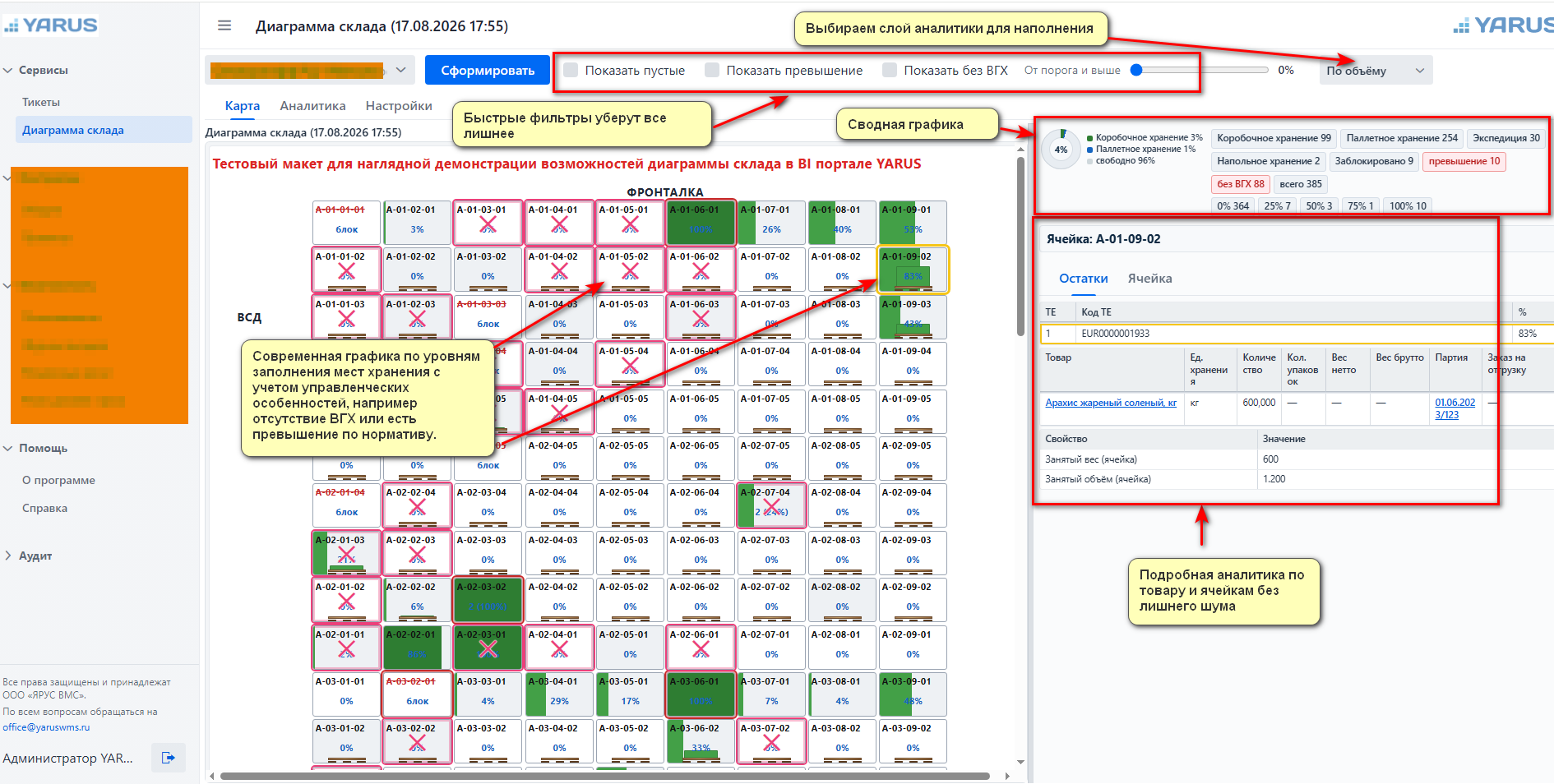The image size is (1554, 784).
Task: Toggle the Показать превышение checkbox
Action: point(712,70)
